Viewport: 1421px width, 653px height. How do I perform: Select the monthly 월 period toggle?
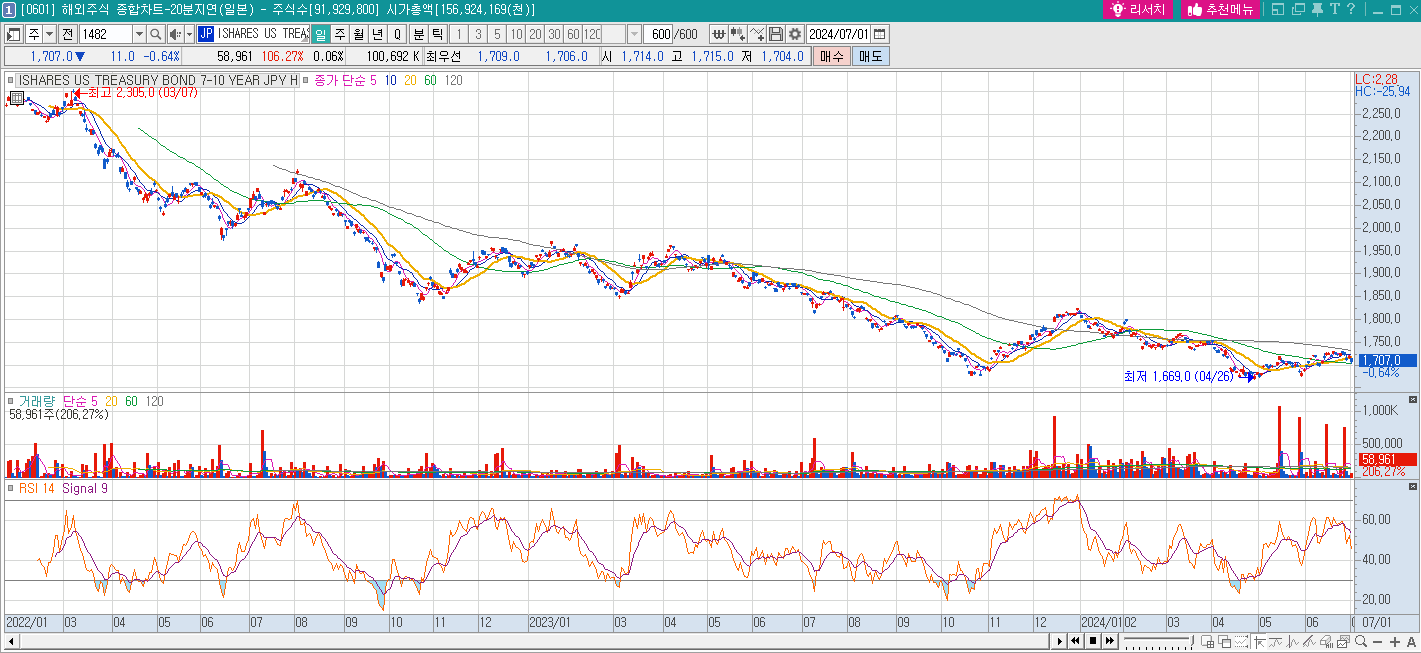point(359,34)
